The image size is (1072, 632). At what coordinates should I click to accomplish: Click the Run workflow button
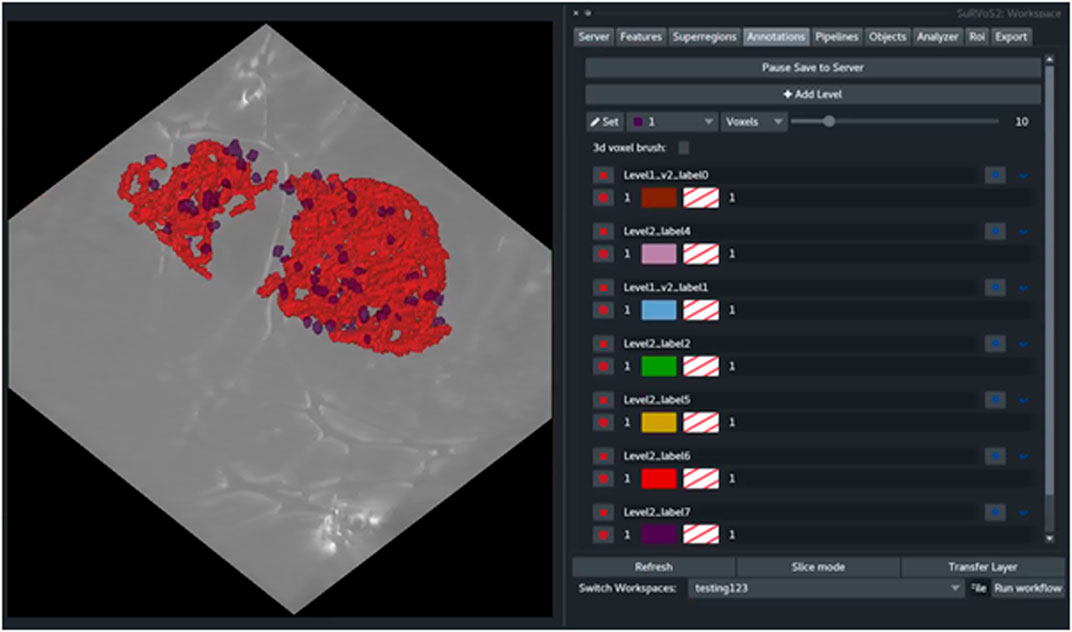pyautogui.click(x=1028, y=588)
